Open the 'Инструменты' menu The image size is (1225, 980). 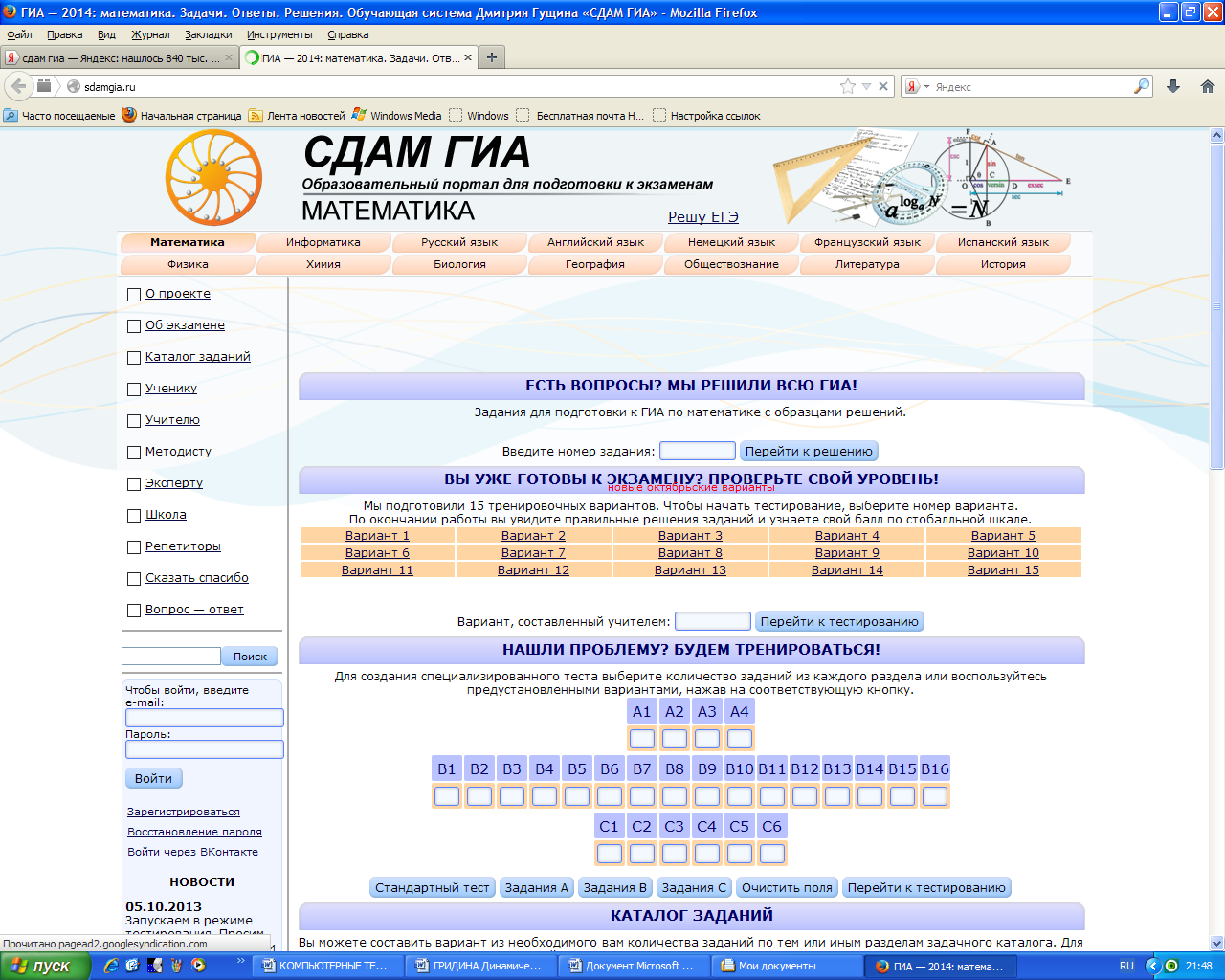pyautogui.click(x=279, y=34)
